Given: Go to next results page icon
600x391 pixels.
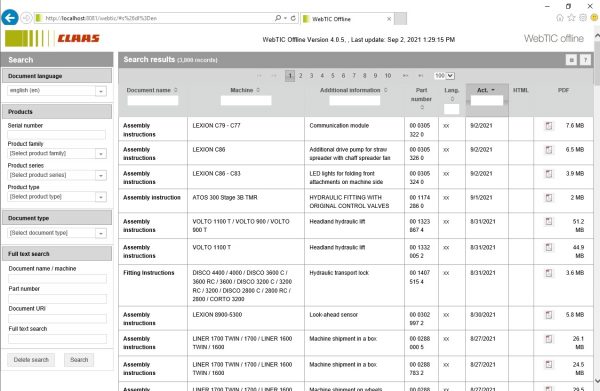Looking at the screenshot, I should pos(405,76).
